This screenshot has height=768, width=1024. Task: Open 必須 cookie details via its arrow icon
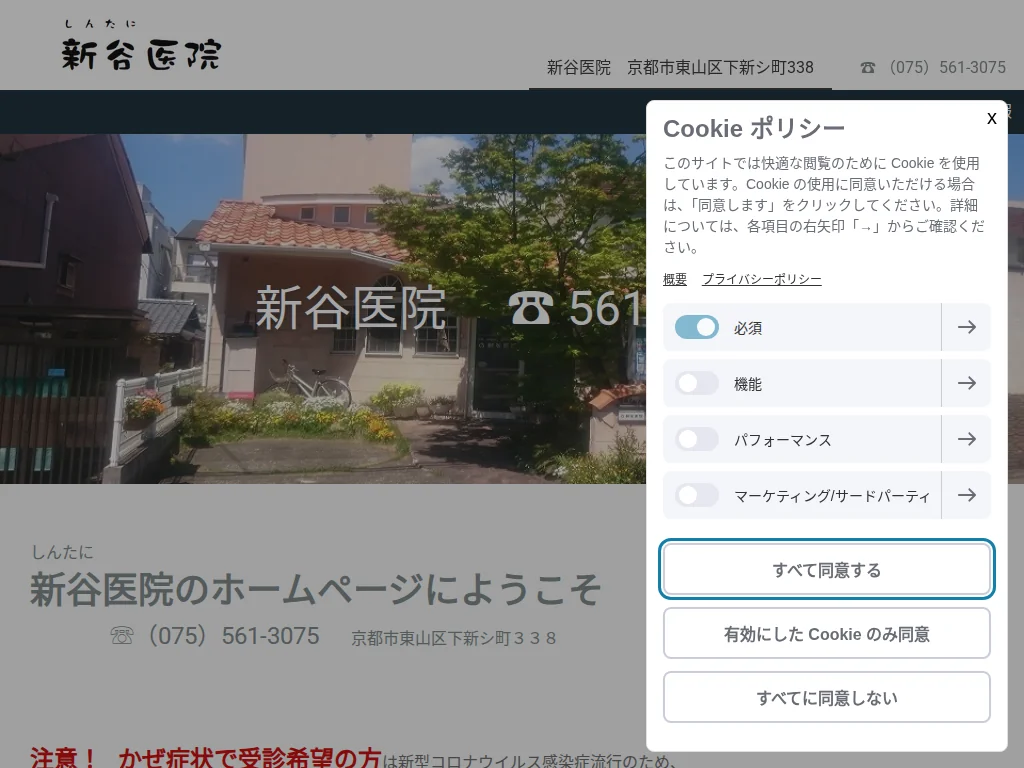966,327
